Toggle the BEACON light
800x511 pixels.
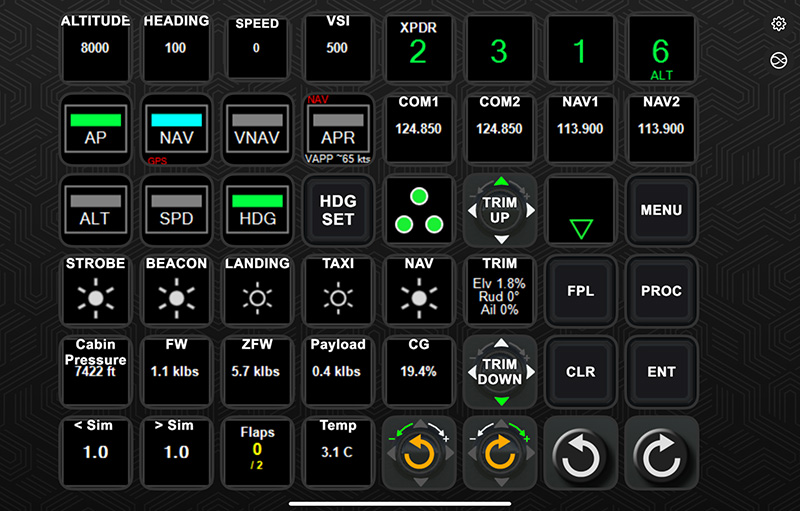177,291
